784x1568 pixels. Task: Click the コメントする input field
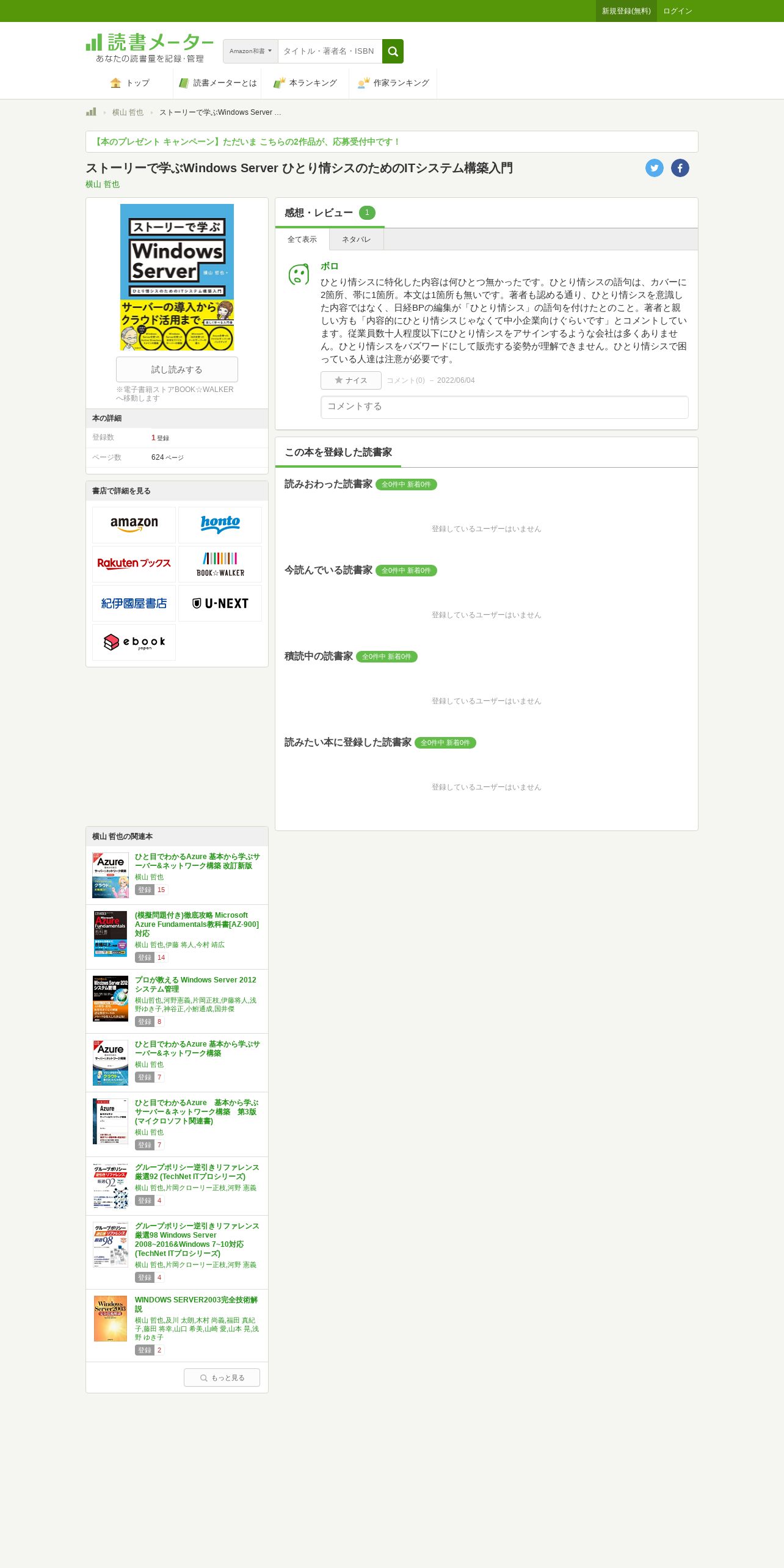pyautogui.click(x=504, y=407)
